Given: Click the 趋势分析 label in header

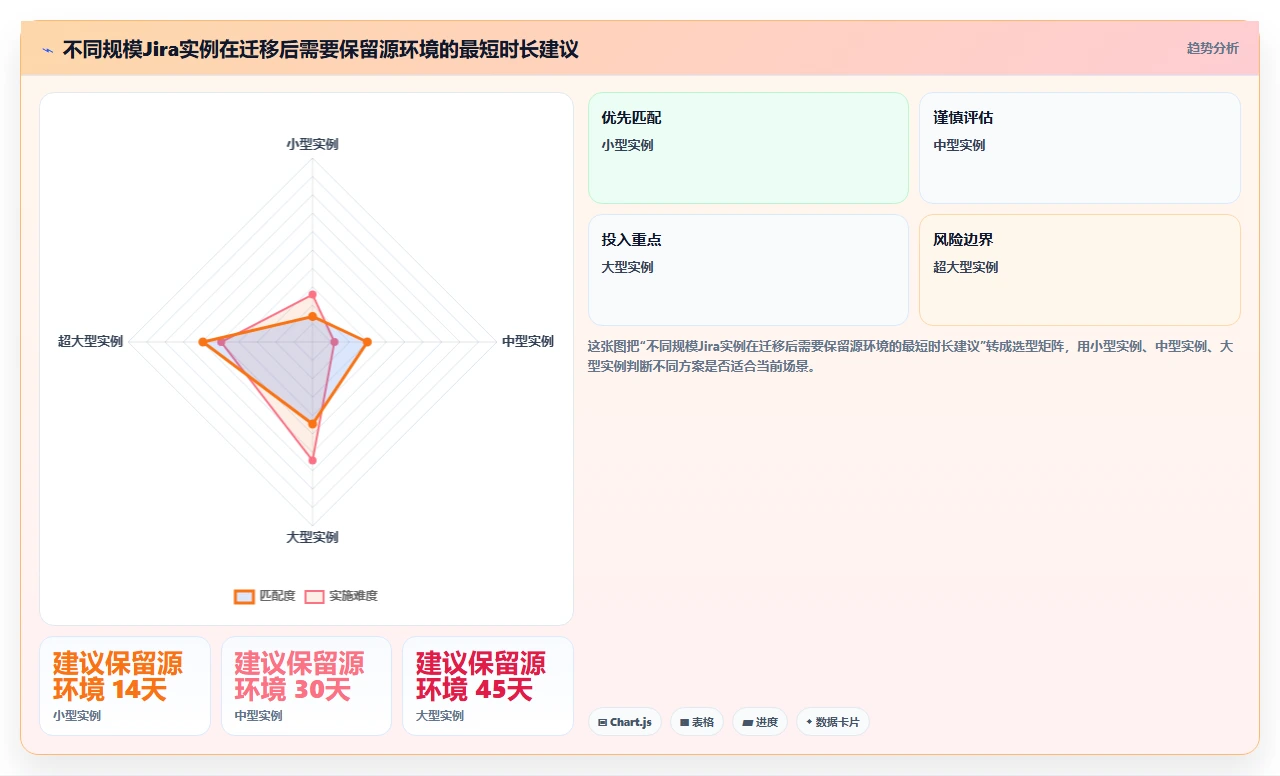Looking at the screenshot, I should click(1213, 48).
